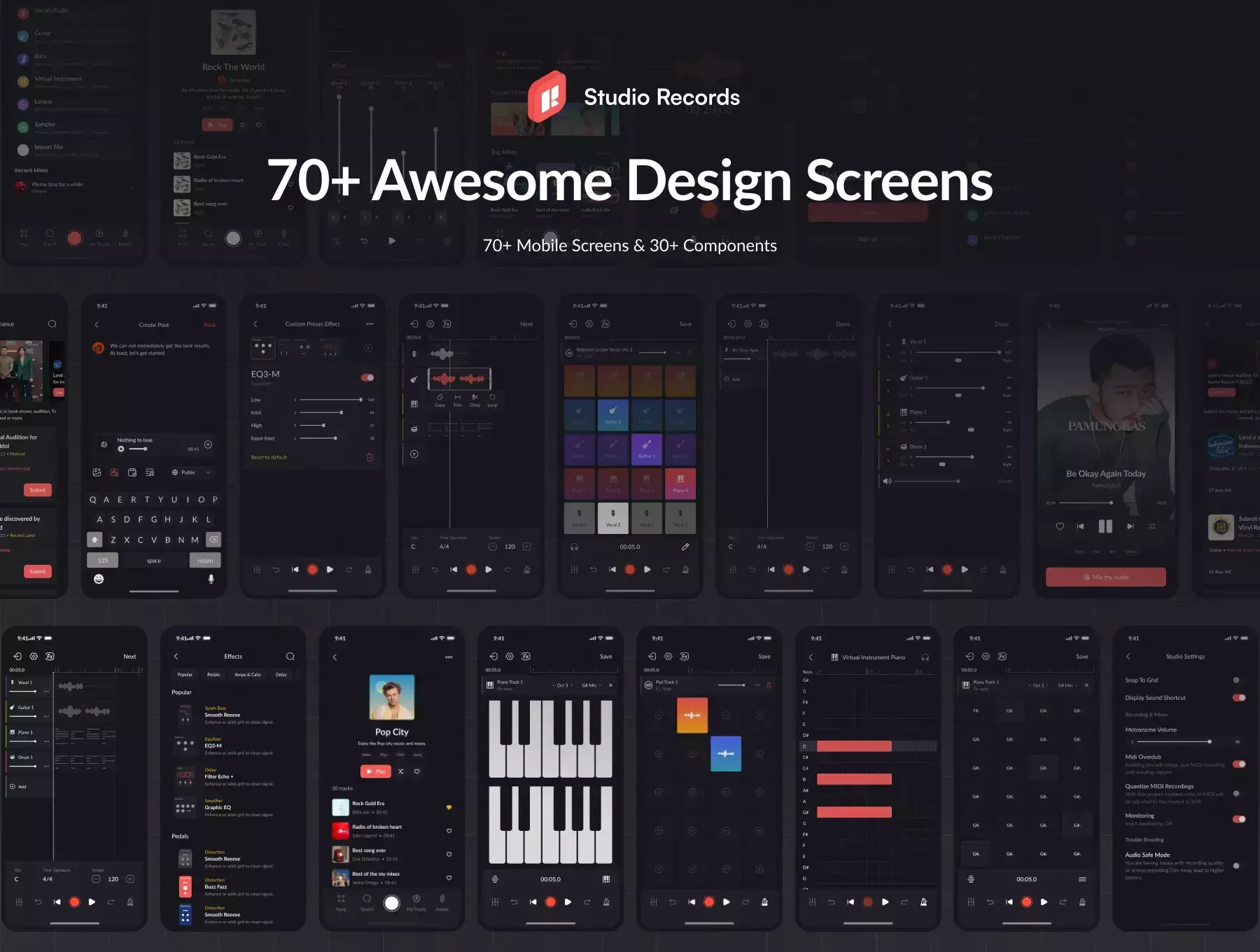Step the octave up next to Oct 3 on keys screen
The height and width of the screenshot is (952, 1260).
pos(571,685)
